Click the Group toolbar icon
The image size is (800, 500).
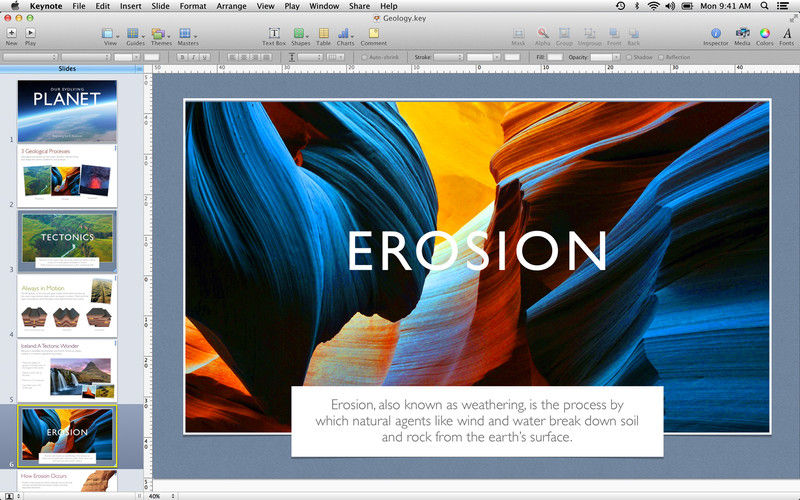[564, 34]
